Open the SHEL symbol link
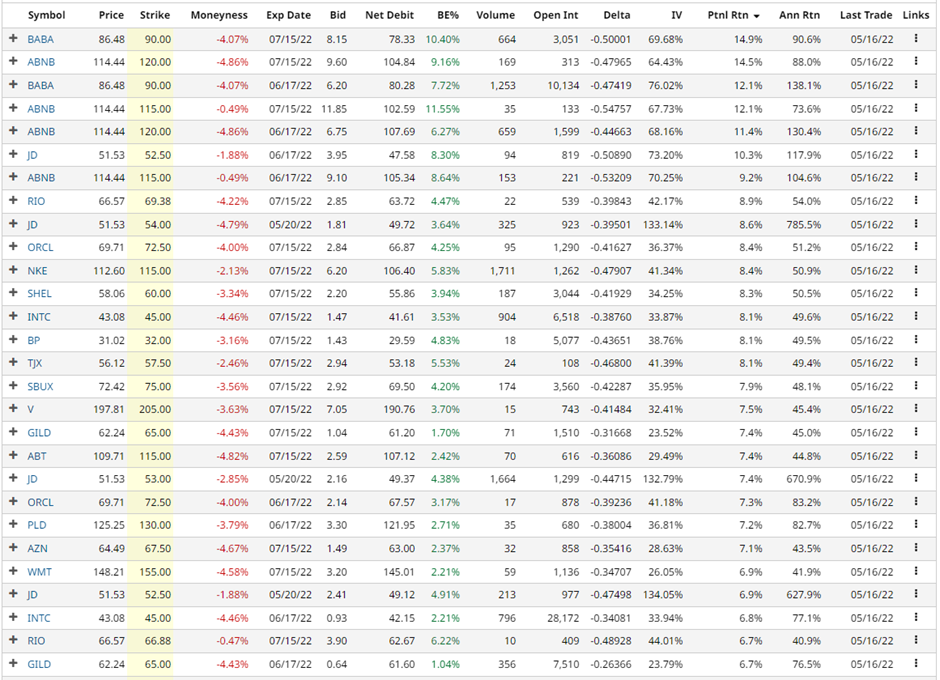The width and height of the screenshot is (940, 680). 40,294
